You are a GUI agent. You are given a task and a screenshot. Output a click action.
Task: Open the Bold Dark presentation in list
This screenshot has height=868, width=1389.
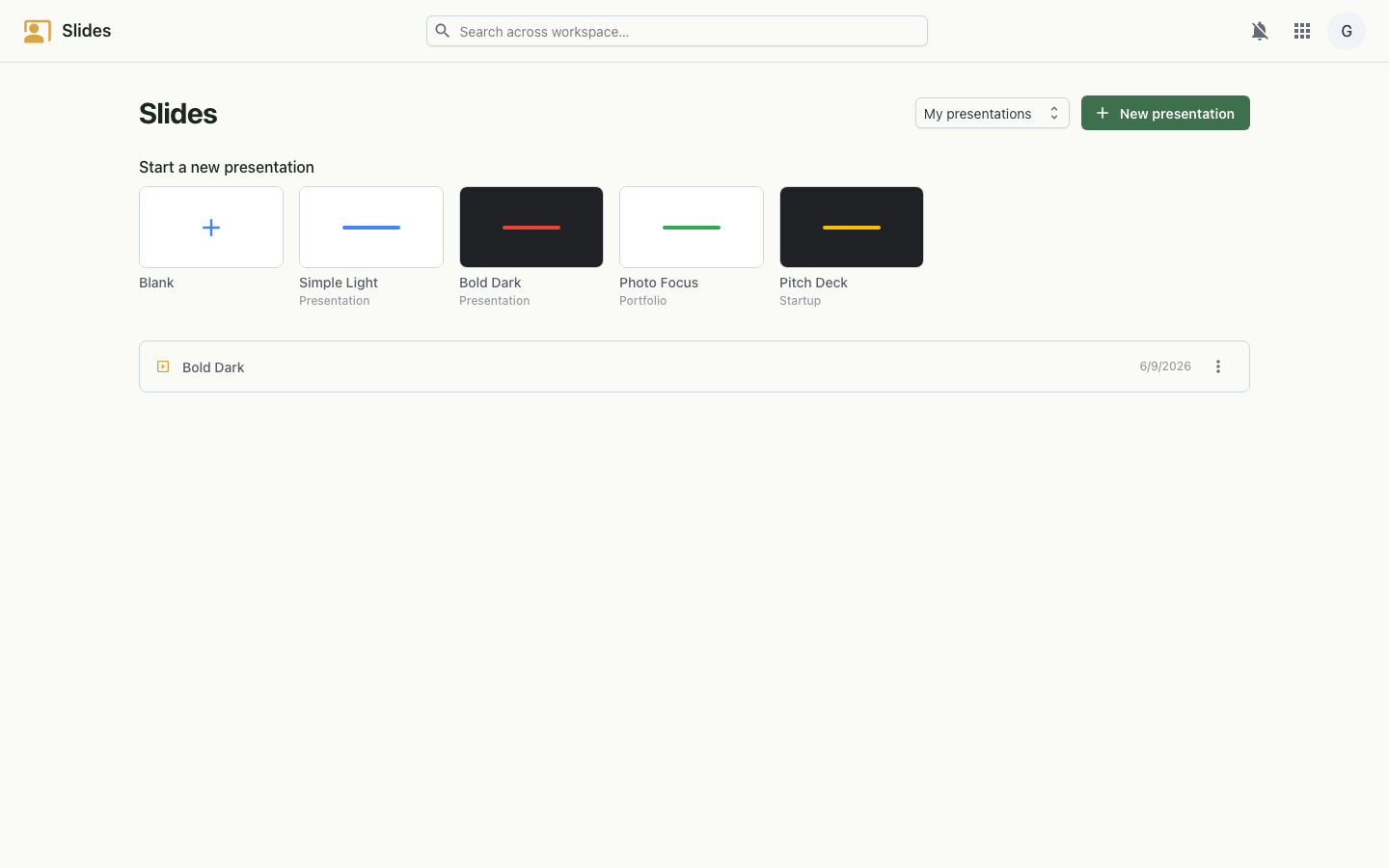pyautogui.click(x=694, y=366)
